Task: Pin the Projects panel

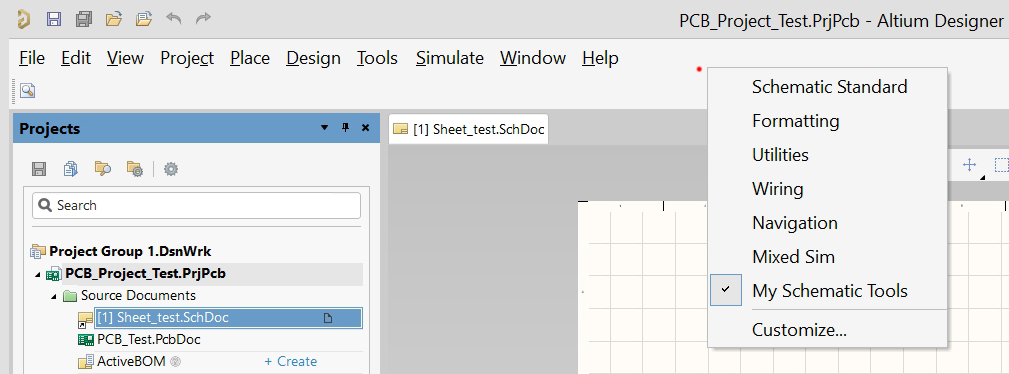Action: click(x=345, y=127)
